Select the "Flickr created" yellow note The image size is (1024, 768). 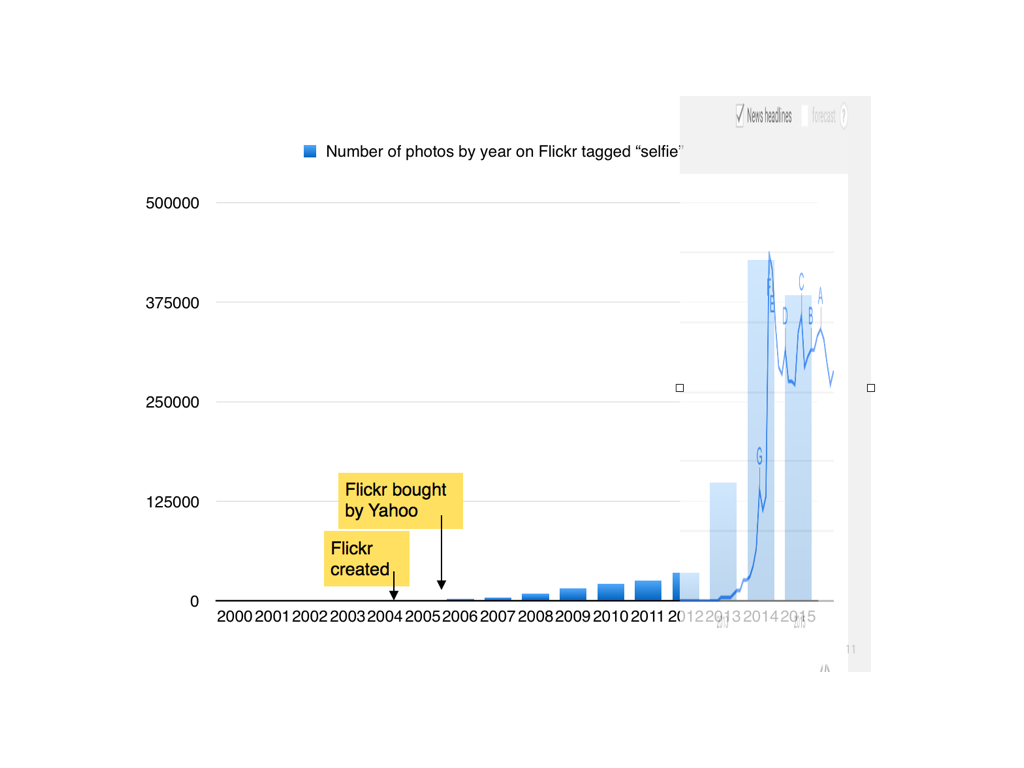[x=368, y=558]
